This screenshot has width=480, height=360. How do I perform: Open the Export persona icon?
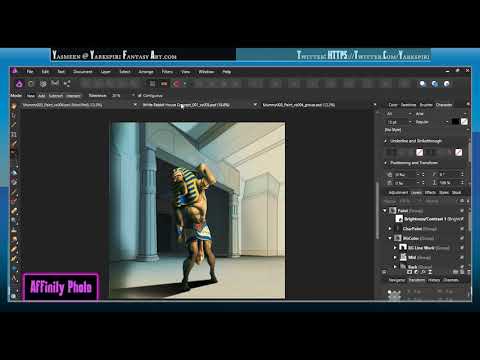coord(67,84)
